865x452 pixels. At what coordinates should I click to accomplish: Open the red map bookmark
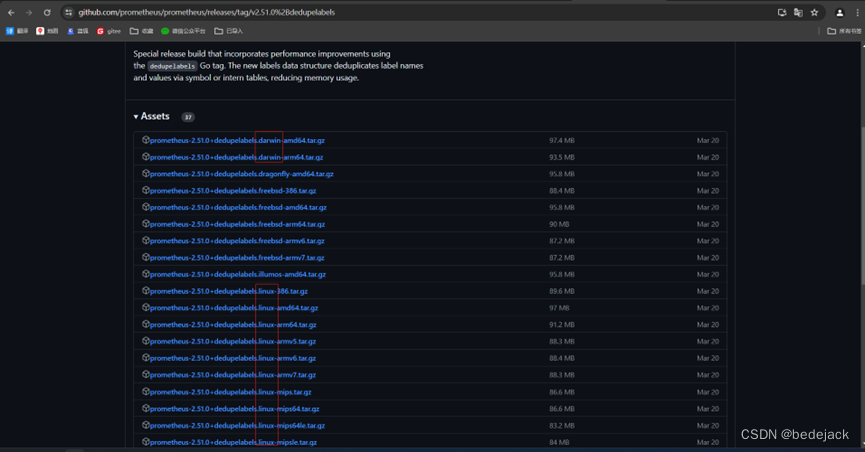click(x=47, y=31)
